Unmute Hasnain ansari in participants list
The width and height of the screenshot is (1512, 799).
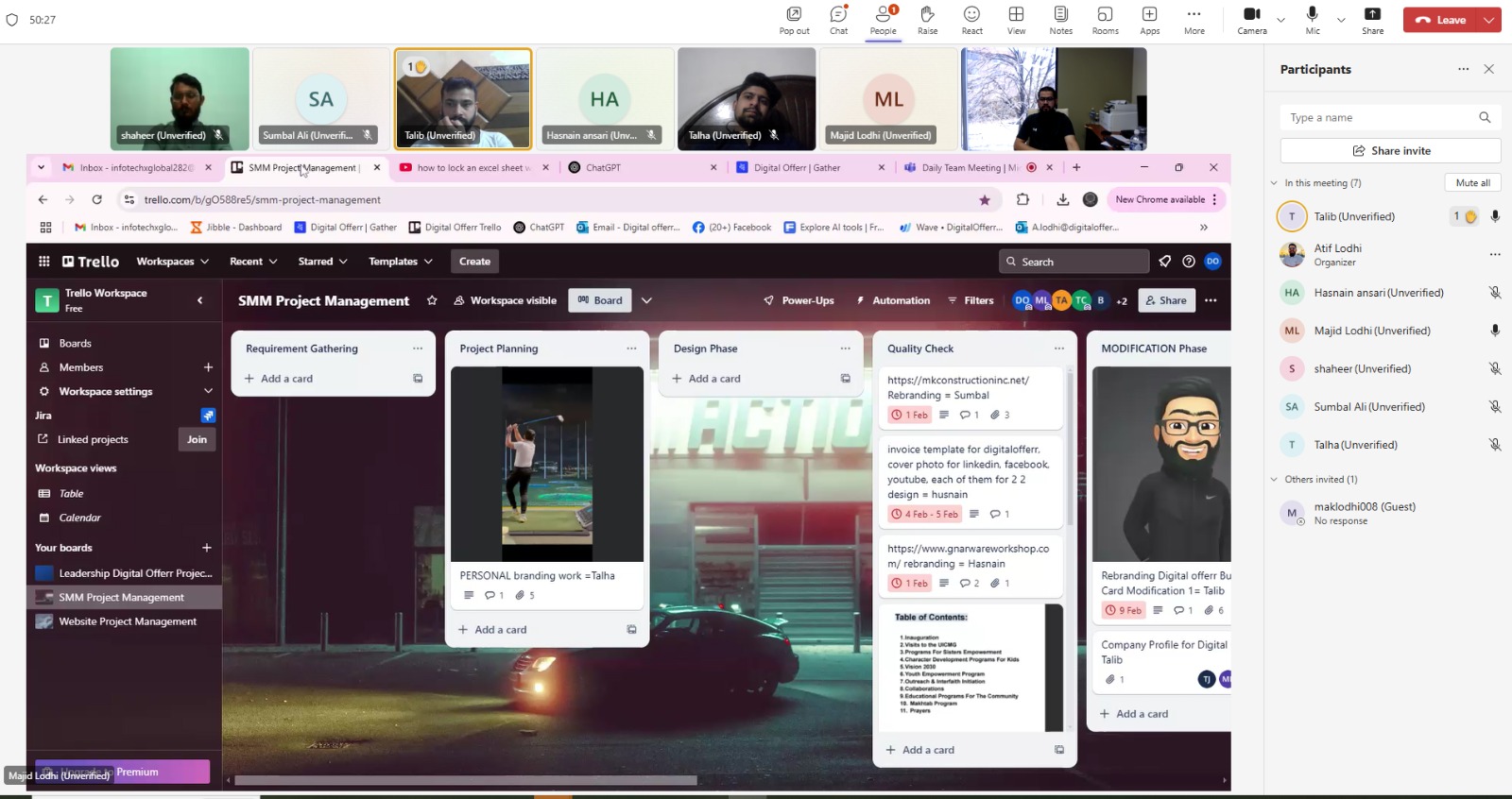coord(1495,293)
